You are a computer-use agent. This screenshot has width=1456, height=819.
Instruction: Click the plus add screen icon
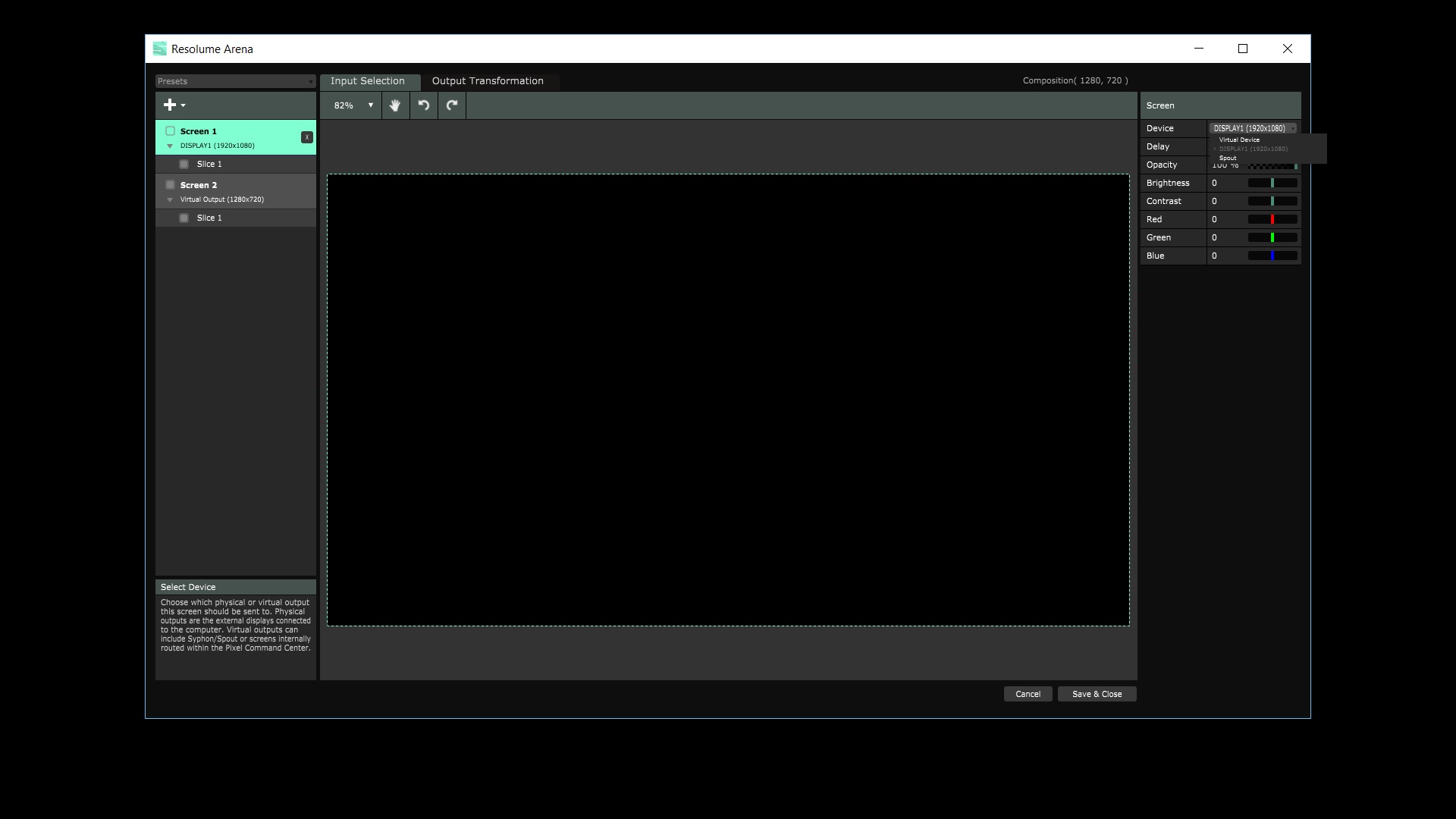(x=170, y=105)
